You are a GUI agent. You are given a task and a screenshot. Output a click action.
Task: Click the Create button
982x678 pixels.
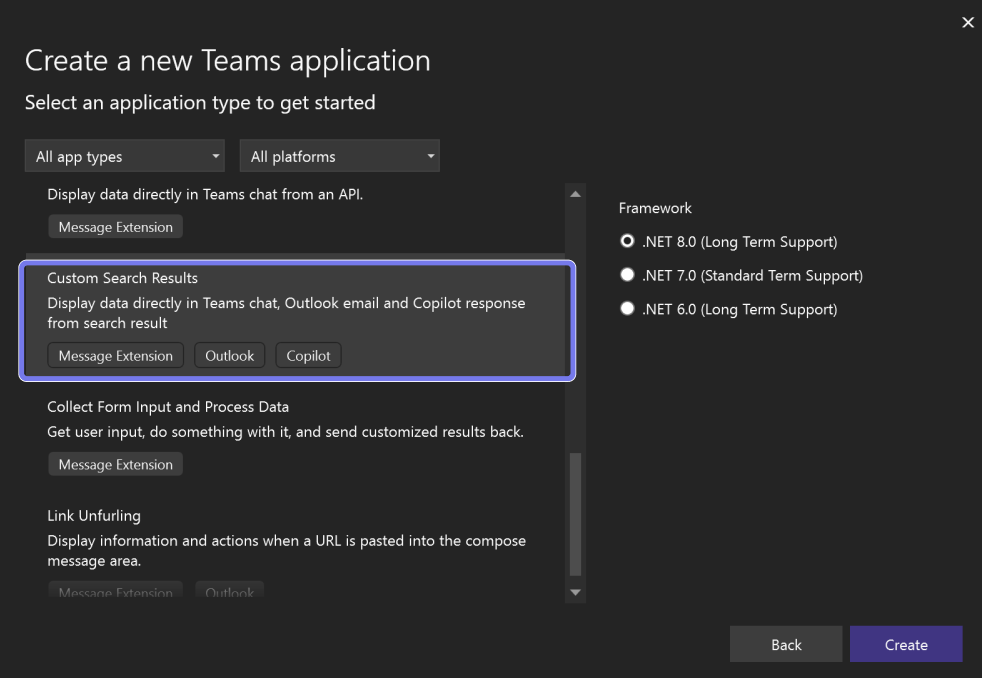(905, 645)
